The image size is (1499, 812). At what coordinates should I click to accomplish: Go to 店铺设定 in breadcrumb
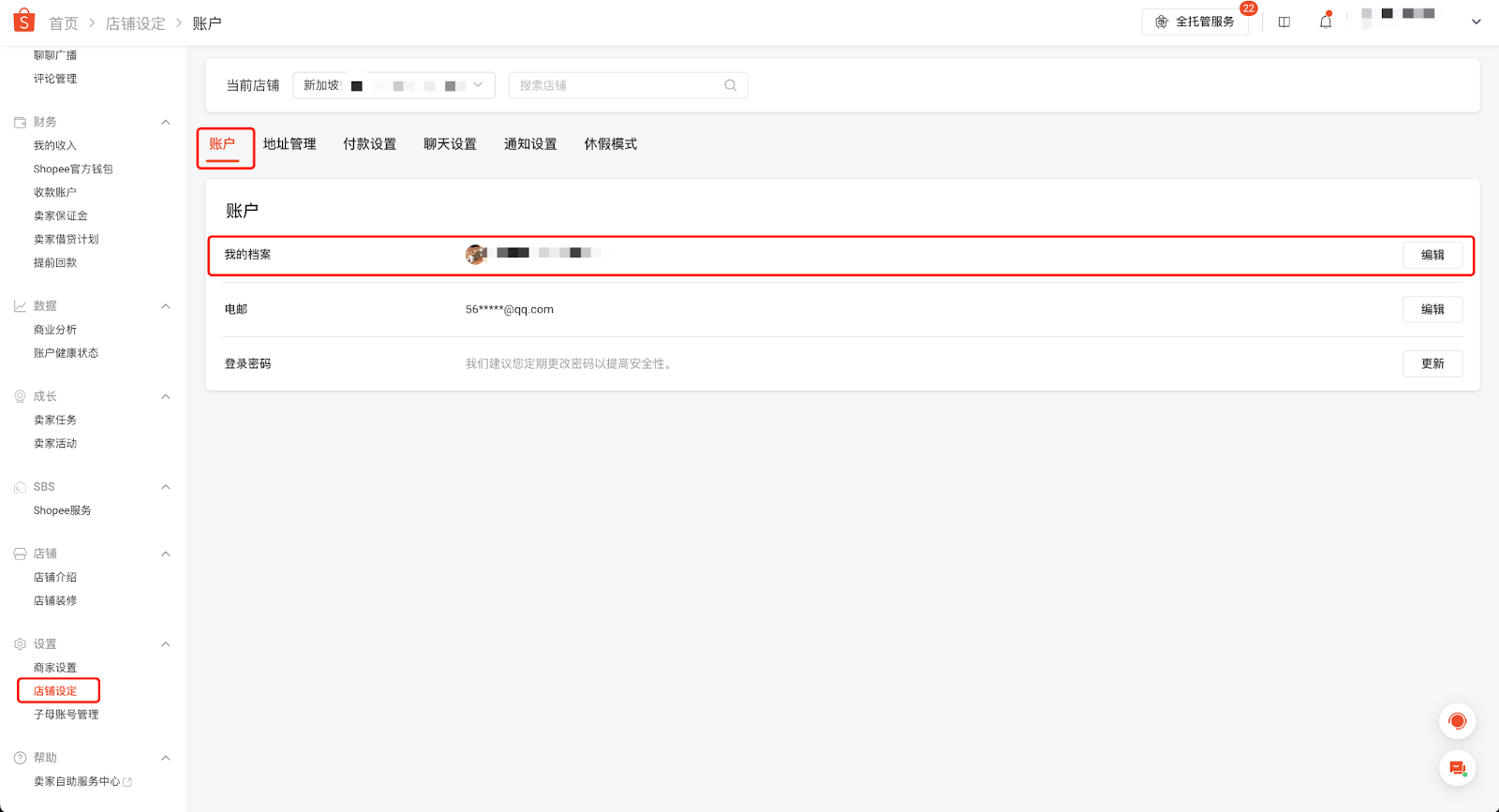click(x=135, y=23)
